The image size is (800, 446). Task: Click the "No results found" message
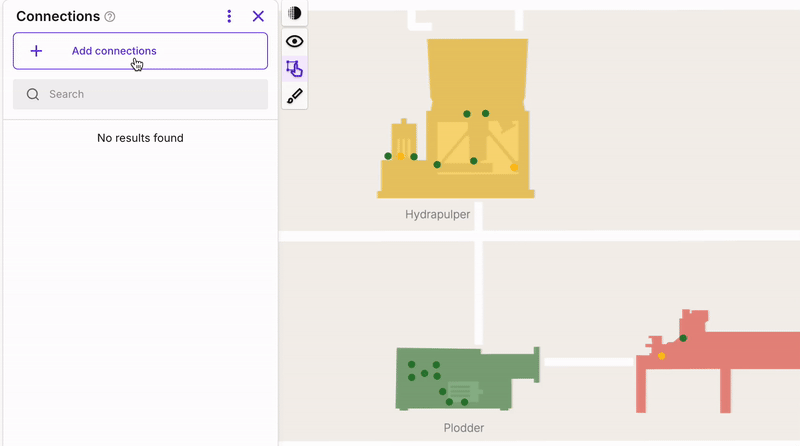(140, 138)
